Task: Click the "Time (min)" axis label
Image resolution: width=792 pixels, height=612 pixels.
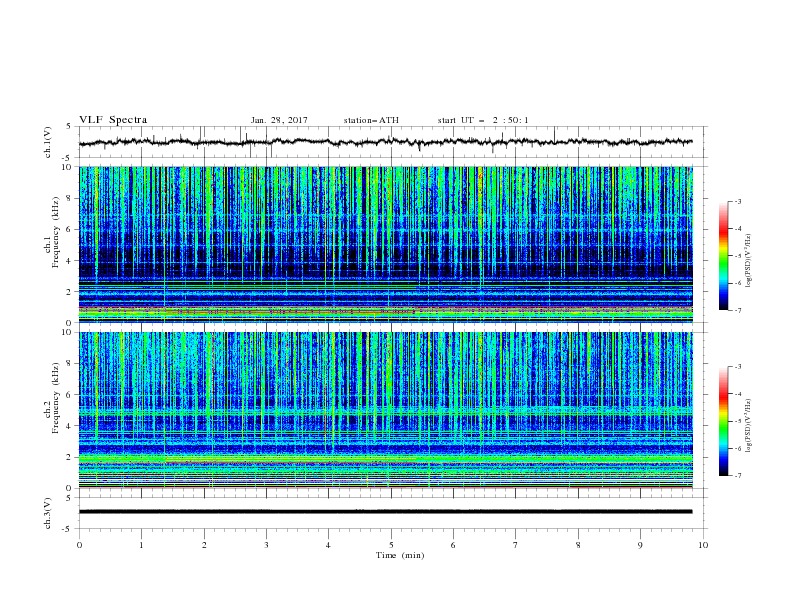Action: pyautogui.click(x=400, y=555)
